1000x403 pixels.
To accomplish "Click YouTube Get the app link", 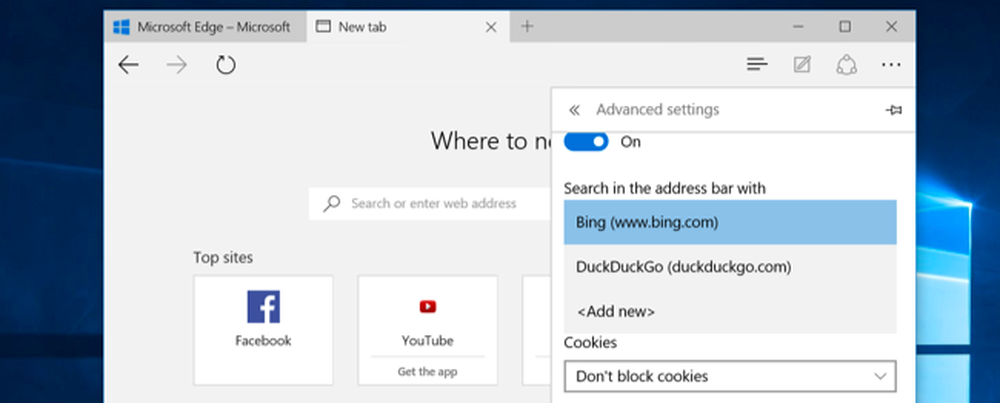I will pos(427,372).
